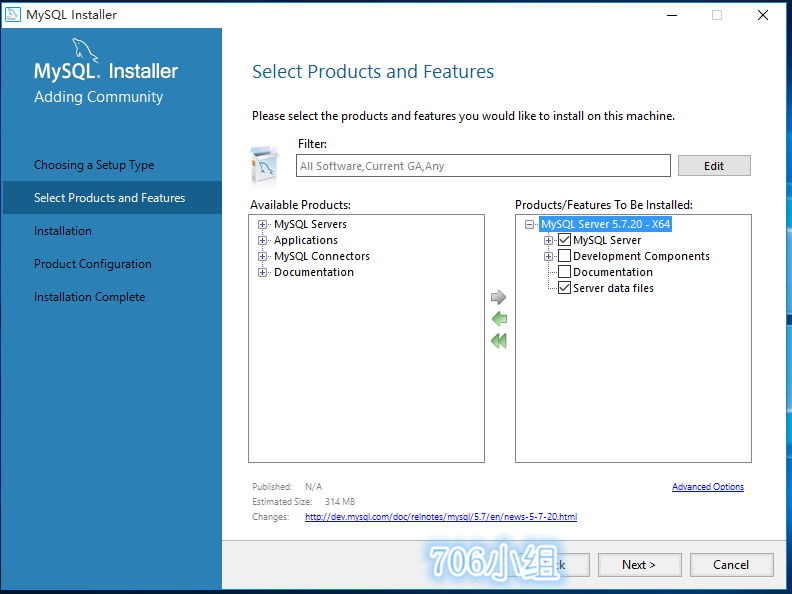
Task: Minimize the MySQL Installer window
Action: coord(672,15)
